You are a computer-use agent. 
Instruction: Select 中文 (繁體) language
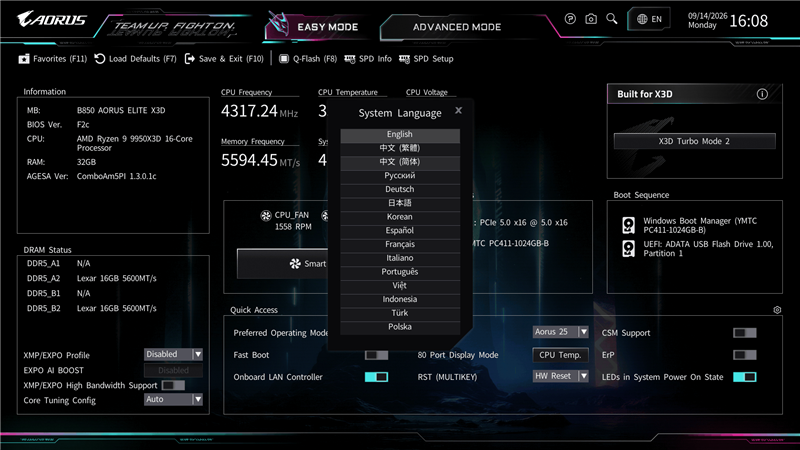click(400, 148)
